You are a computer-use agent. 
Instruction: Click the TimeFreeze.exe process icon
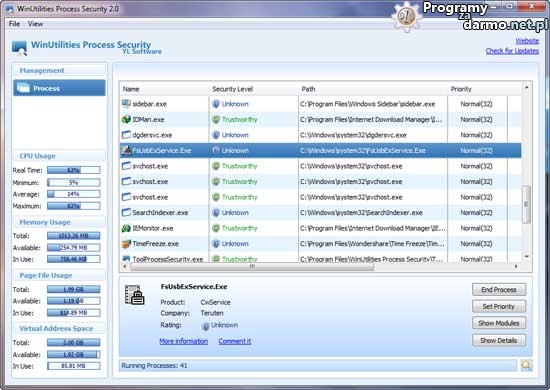(x=126, y=244)
